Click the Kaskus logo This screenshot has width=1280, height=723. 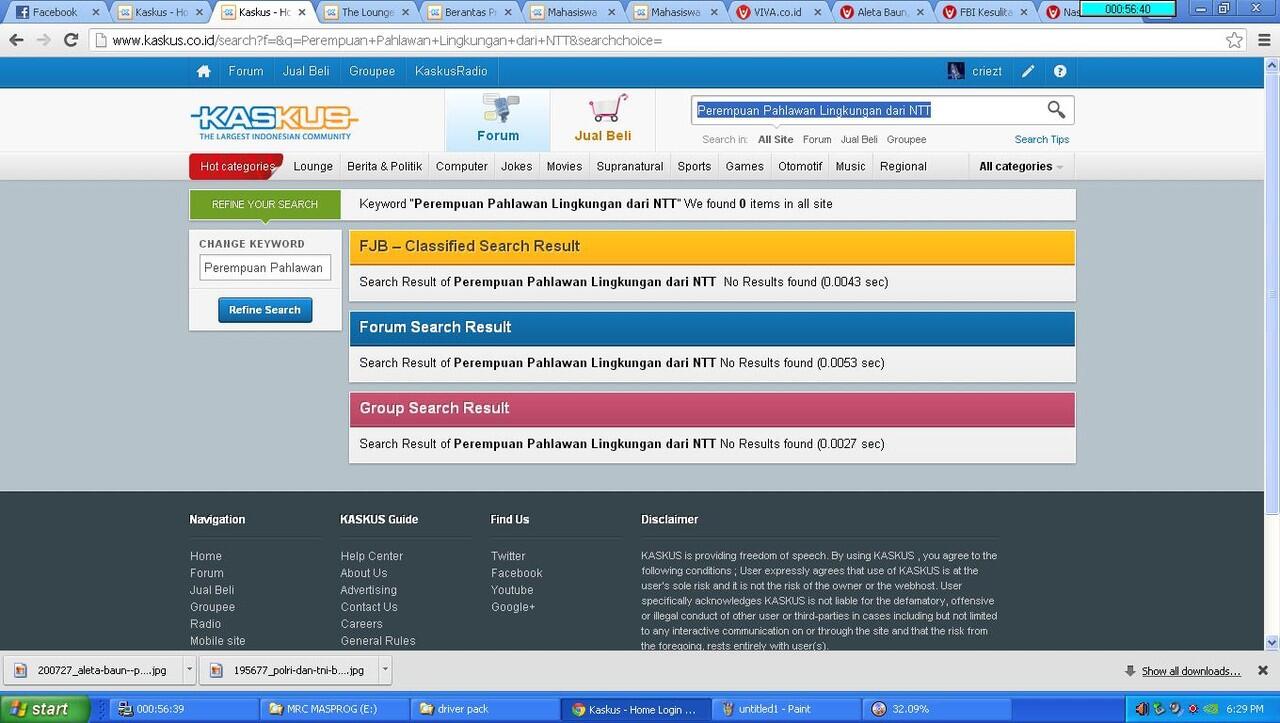[274, 122]
